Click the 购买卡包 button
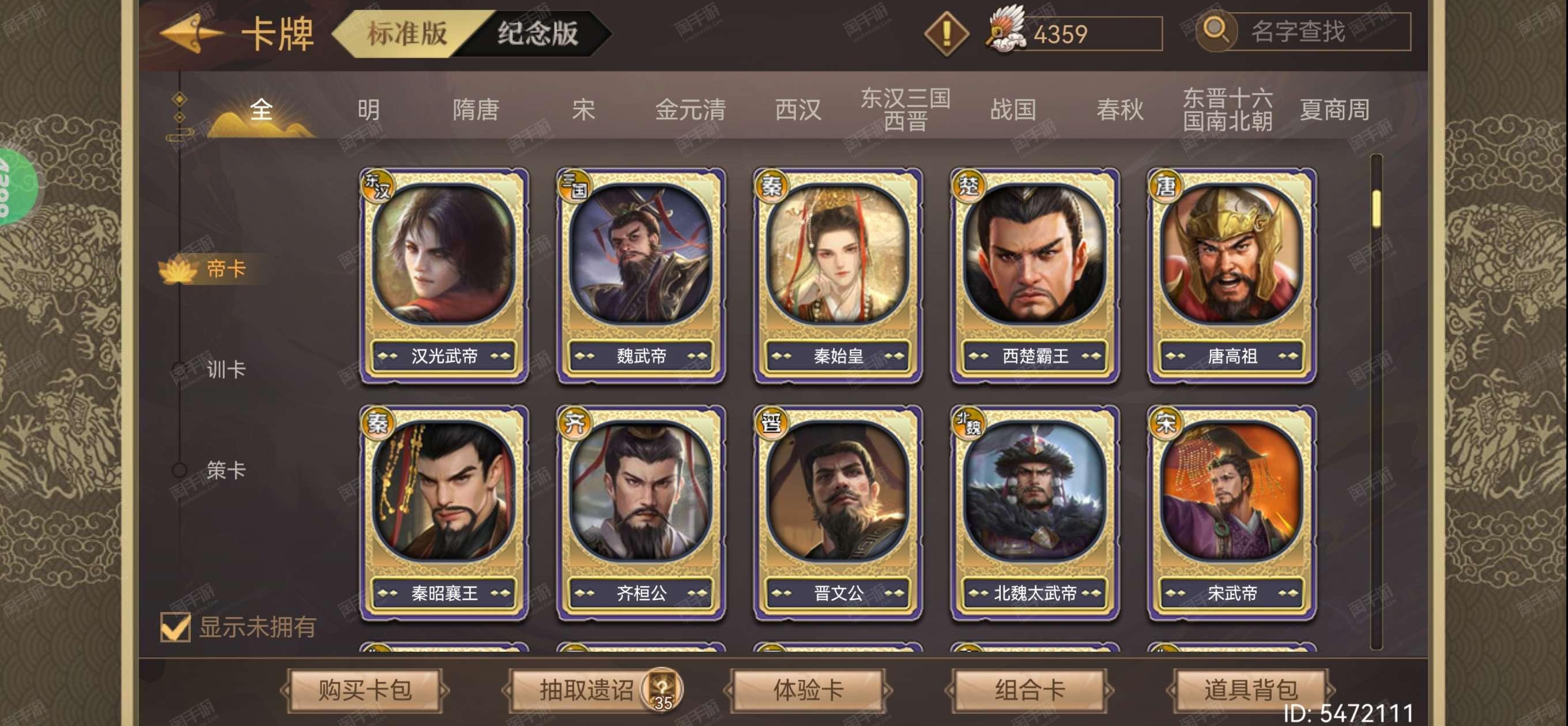 [x=365, y=690]
